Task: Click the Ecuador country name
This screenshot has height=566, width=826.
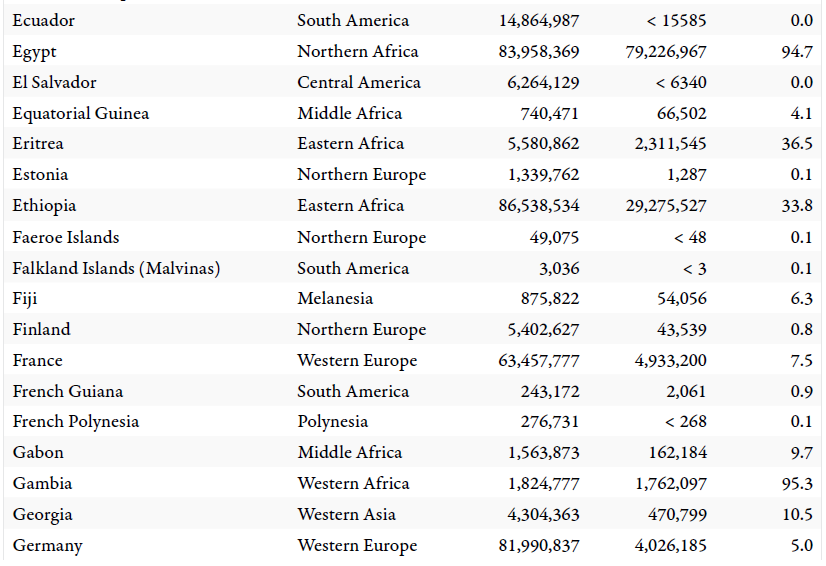Action: click(x=44, y=20)
